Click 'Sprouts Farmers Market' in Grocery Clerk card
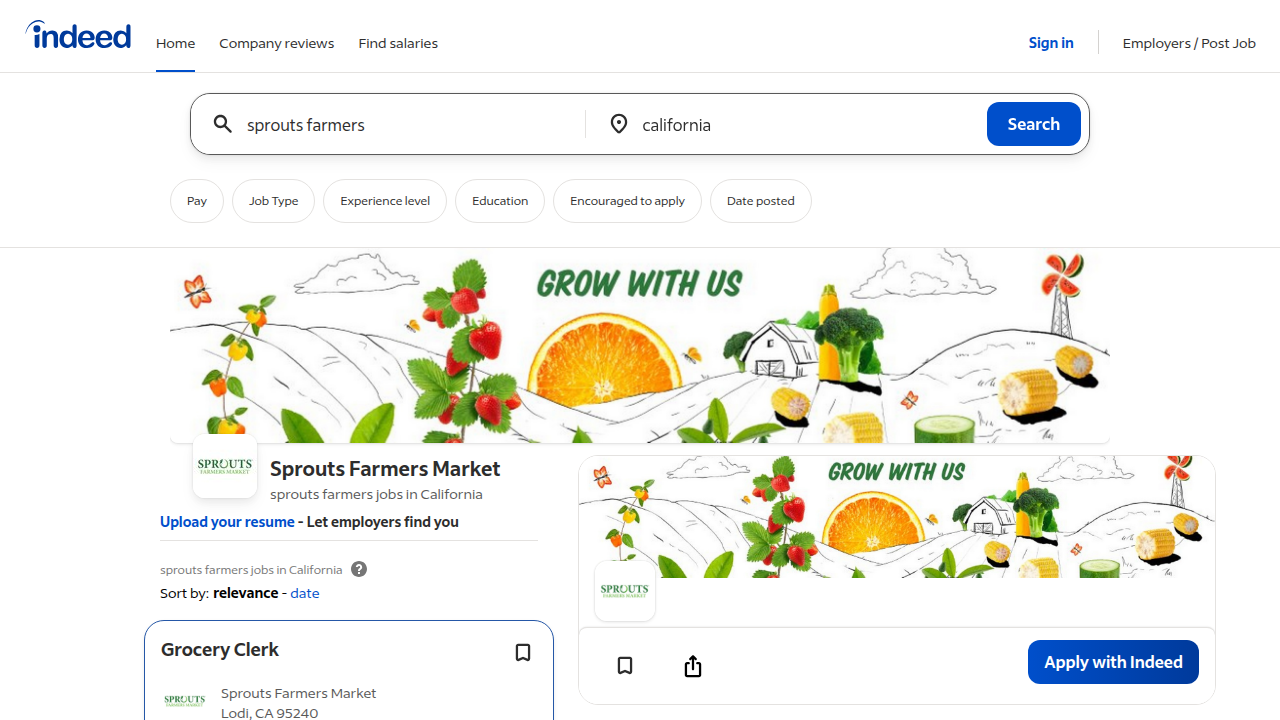 tap(299, 693)
